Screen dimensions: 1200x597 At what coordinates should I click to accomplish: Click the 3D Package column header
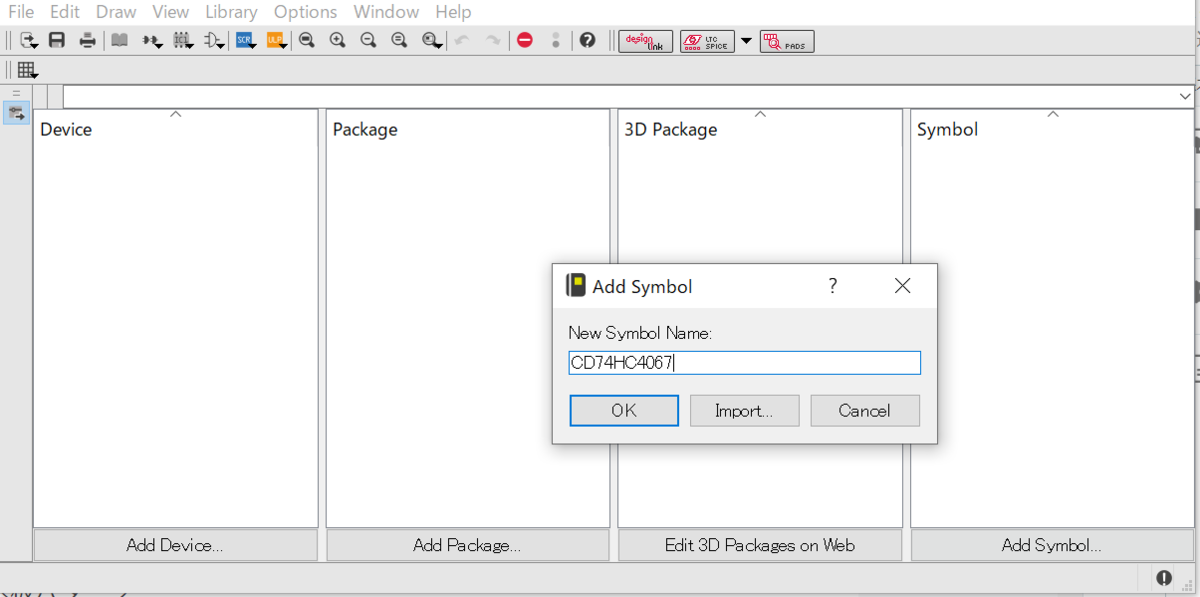[x=671, y=129]
